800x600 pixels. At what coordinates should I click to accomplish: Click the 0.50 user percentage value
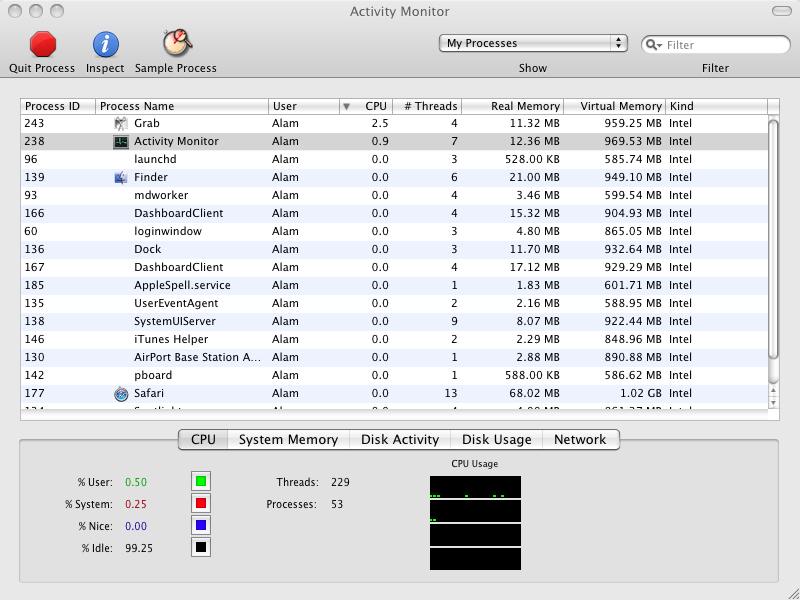tap(136, 482)
